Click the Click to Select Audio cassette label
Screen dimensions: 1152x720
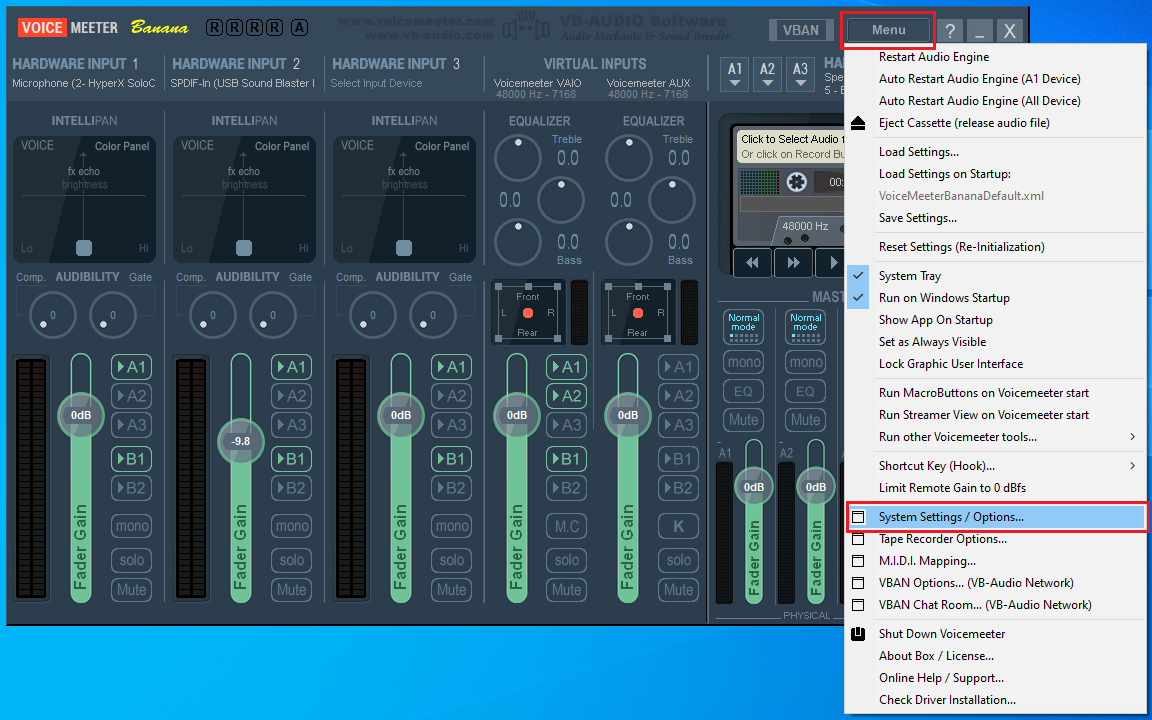[792, 140]
